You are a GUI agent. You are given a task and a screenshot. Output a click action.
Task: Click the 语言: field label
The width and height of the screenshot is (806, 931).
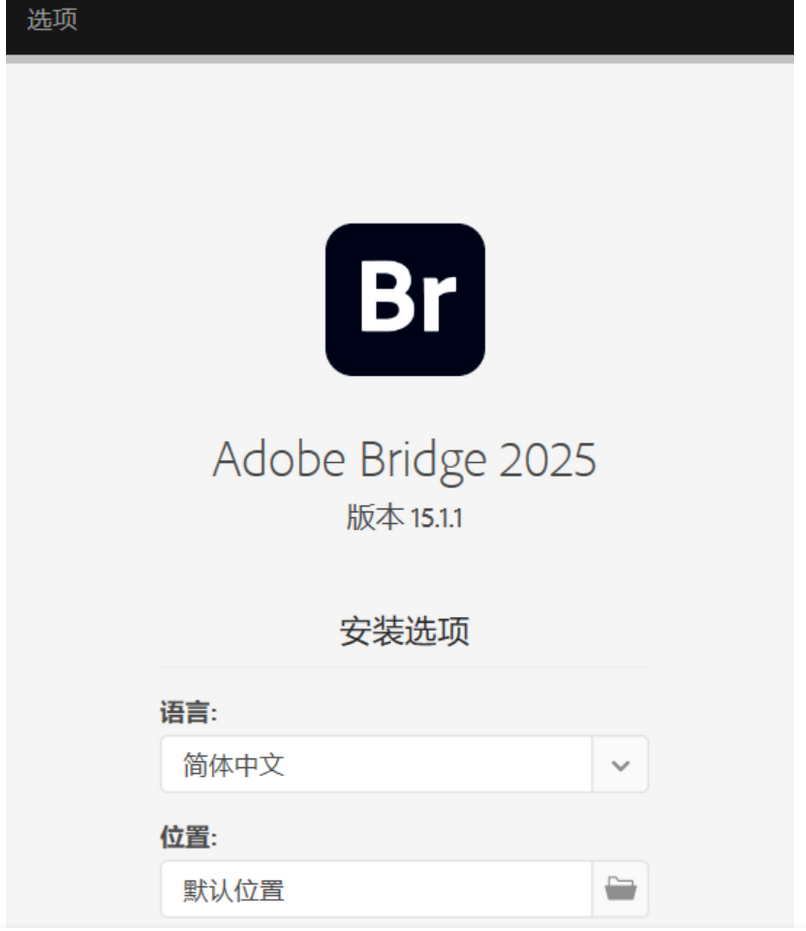188,711
